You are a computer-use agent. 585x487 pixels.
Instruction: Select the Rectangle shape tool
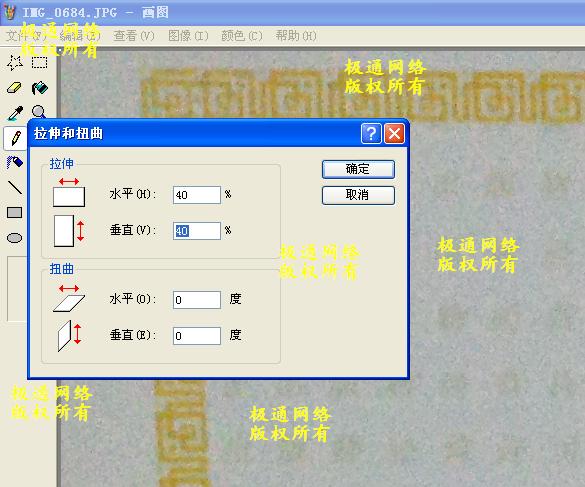coord(15,212)
